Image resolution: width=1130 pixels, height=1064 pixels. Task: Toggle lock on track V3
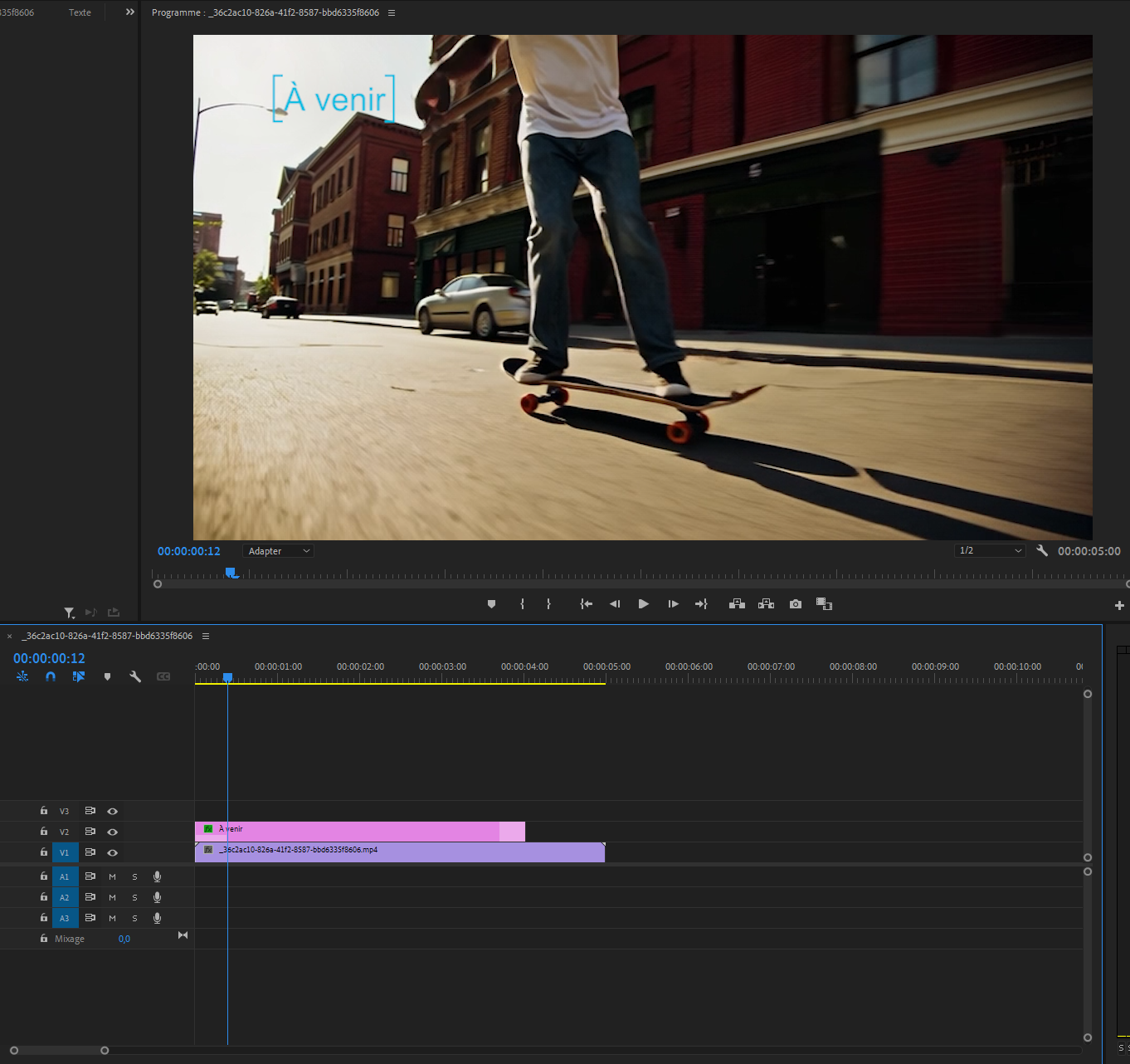[x=44, y=811]
